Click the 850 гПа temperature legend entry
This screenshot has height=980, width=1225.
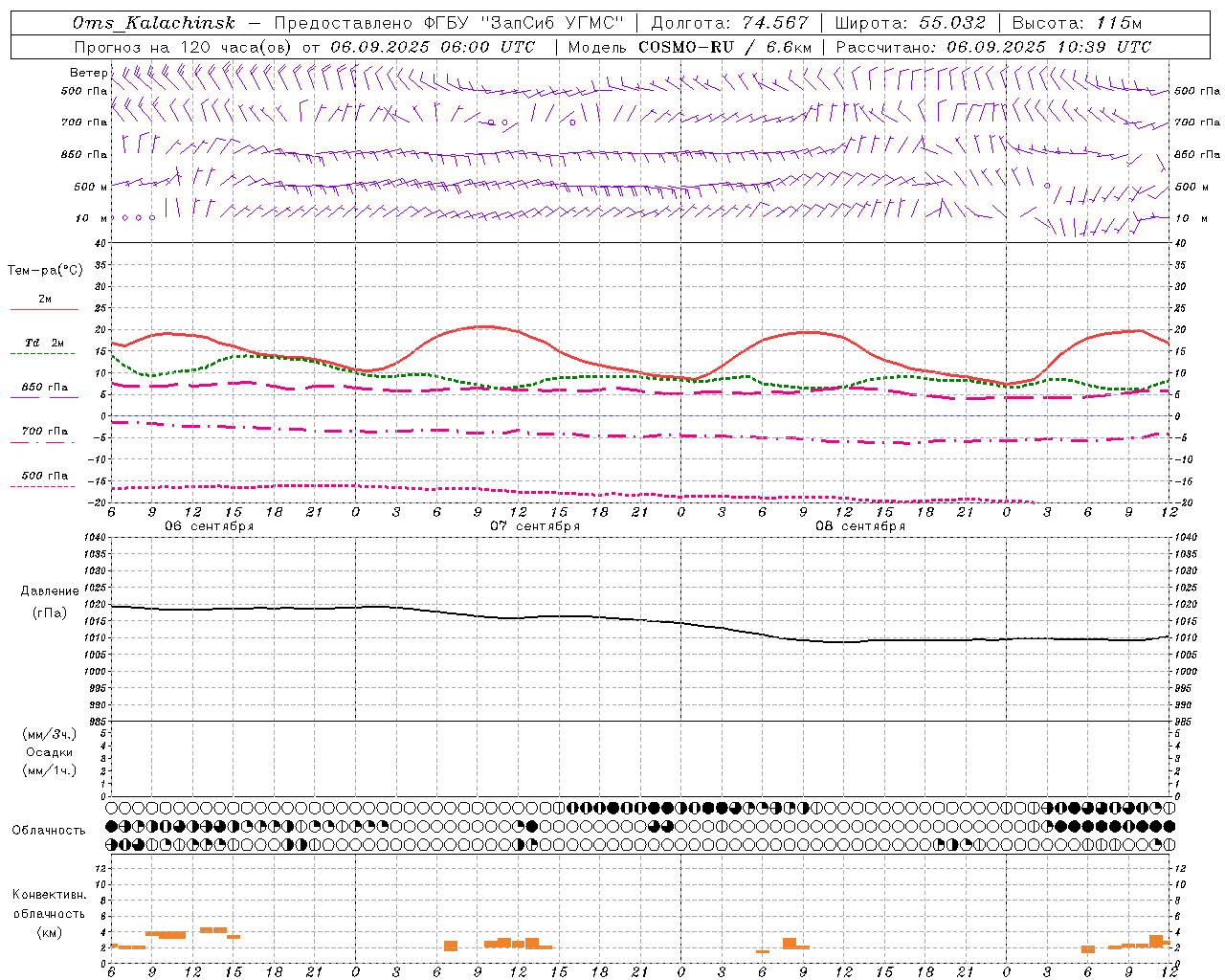pyautogui.click(x=45, y=388)
